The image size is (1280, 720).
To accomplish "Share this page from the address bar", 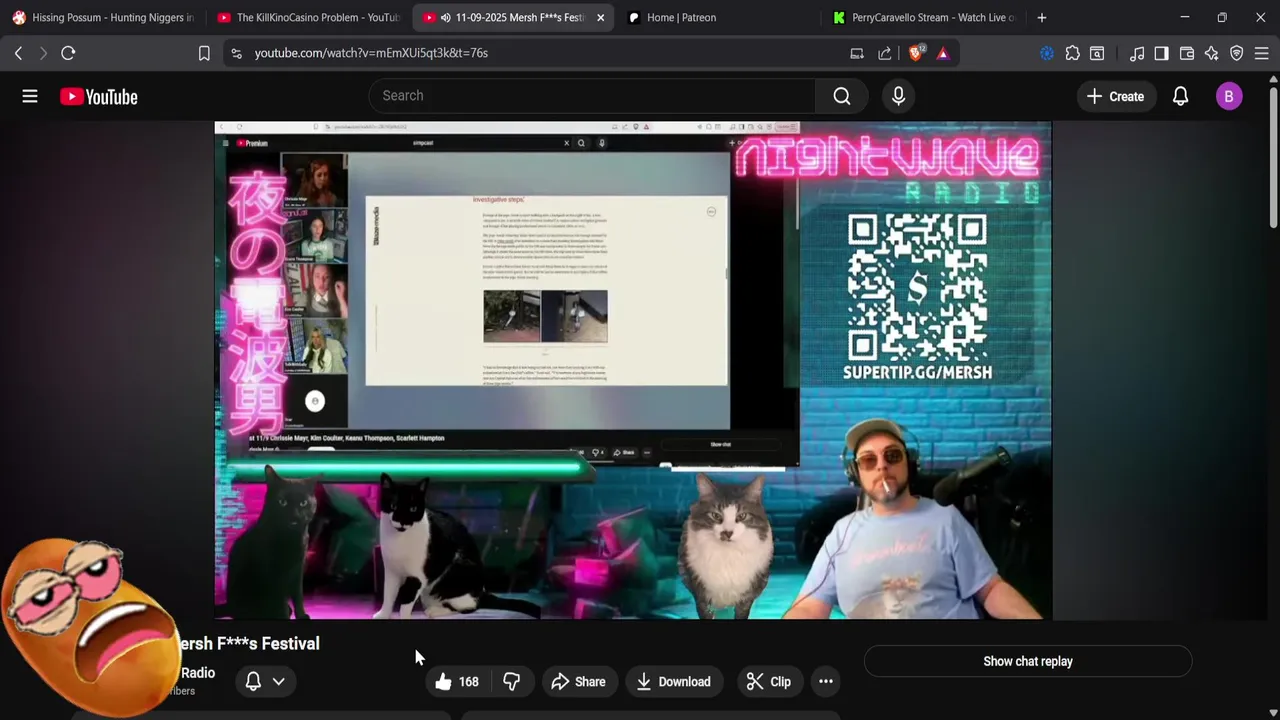I will tap(885, 53).
